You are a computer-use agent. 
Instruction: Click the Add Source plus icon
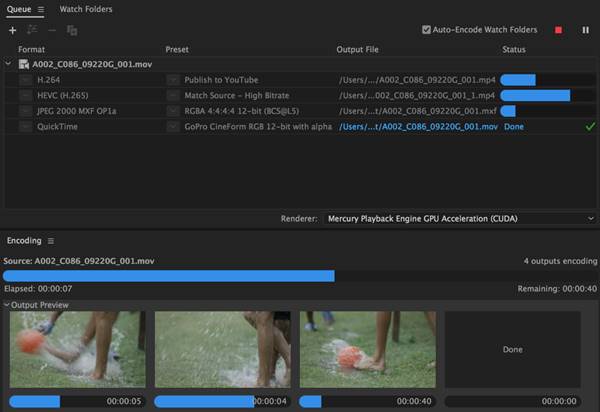[x=12, y=30]
